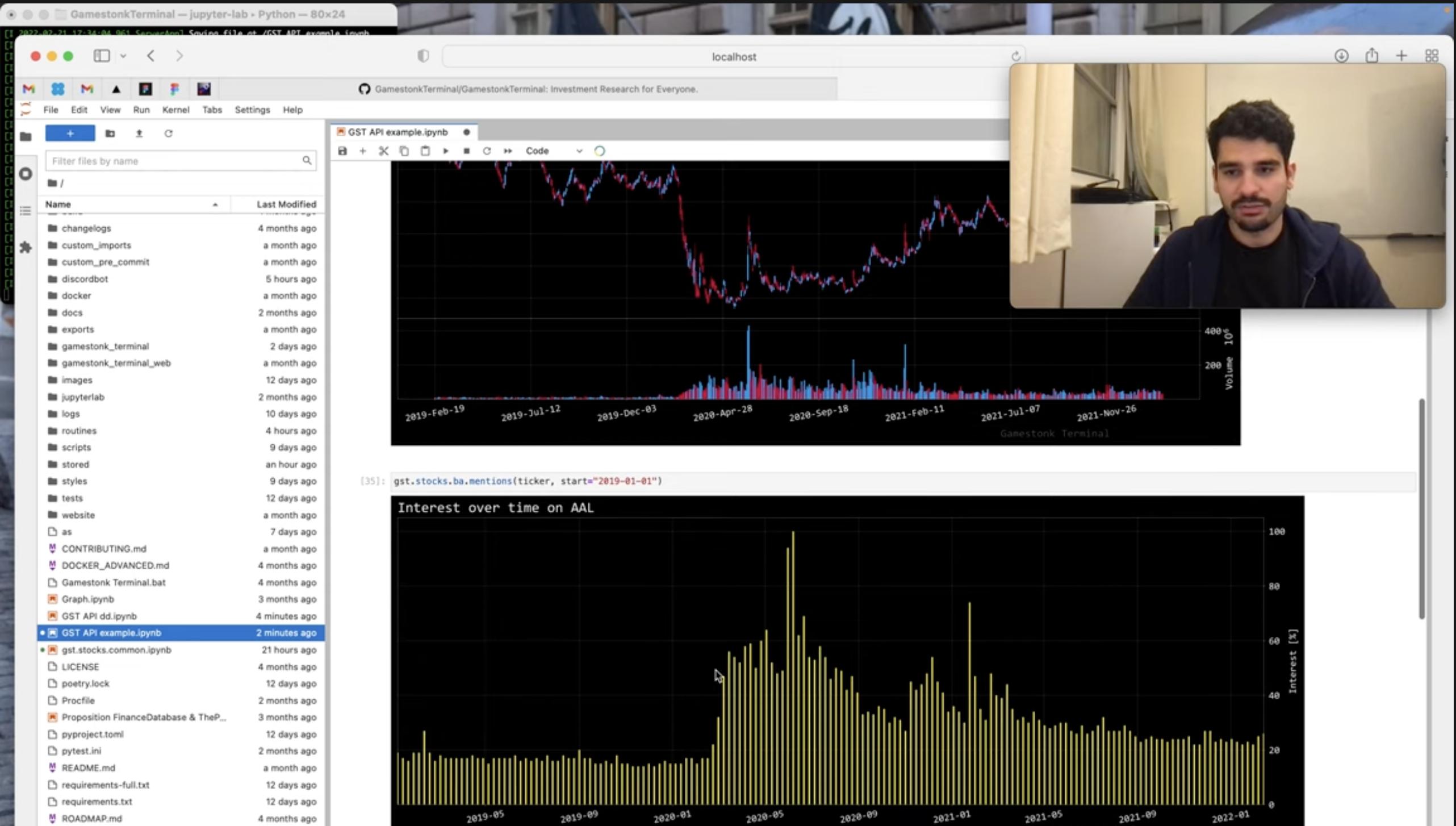Open the Help menu

coord(292,110)
